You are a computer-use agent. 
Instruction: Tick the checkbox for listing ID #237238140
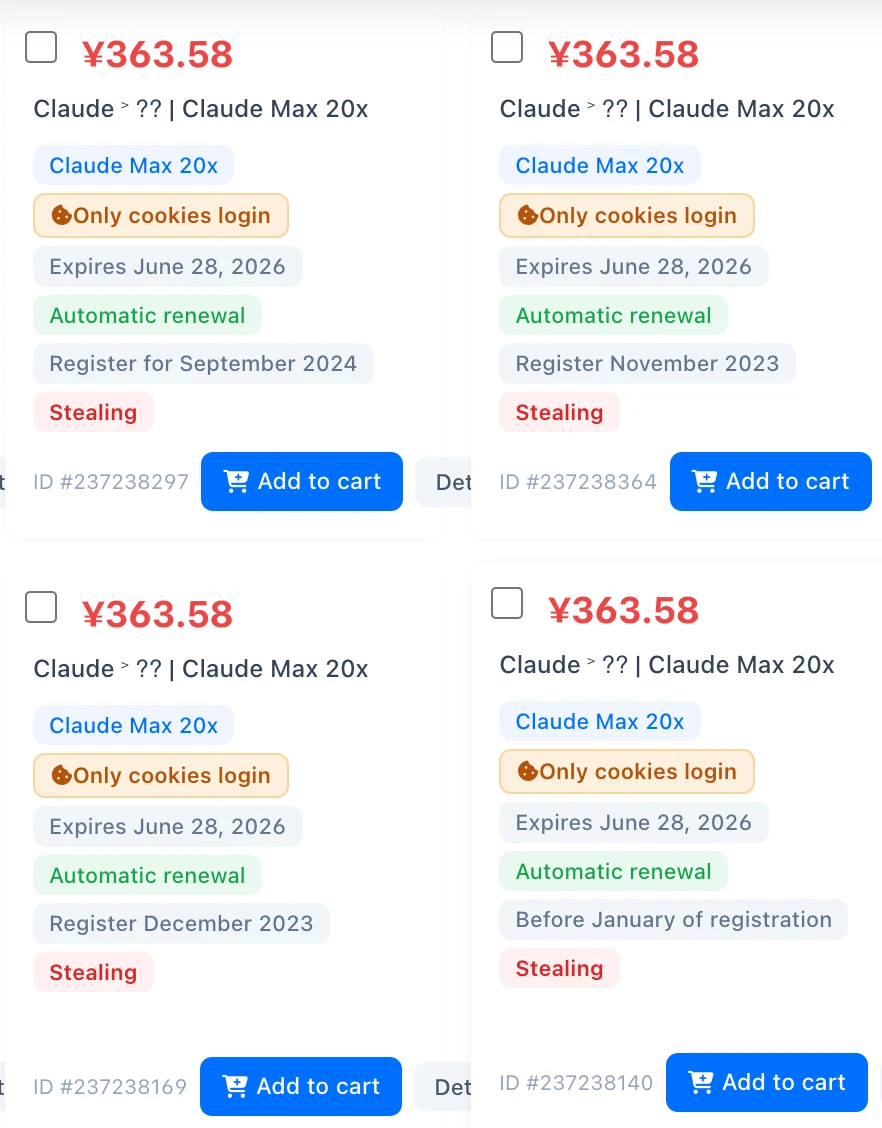[x=507, y=603]
